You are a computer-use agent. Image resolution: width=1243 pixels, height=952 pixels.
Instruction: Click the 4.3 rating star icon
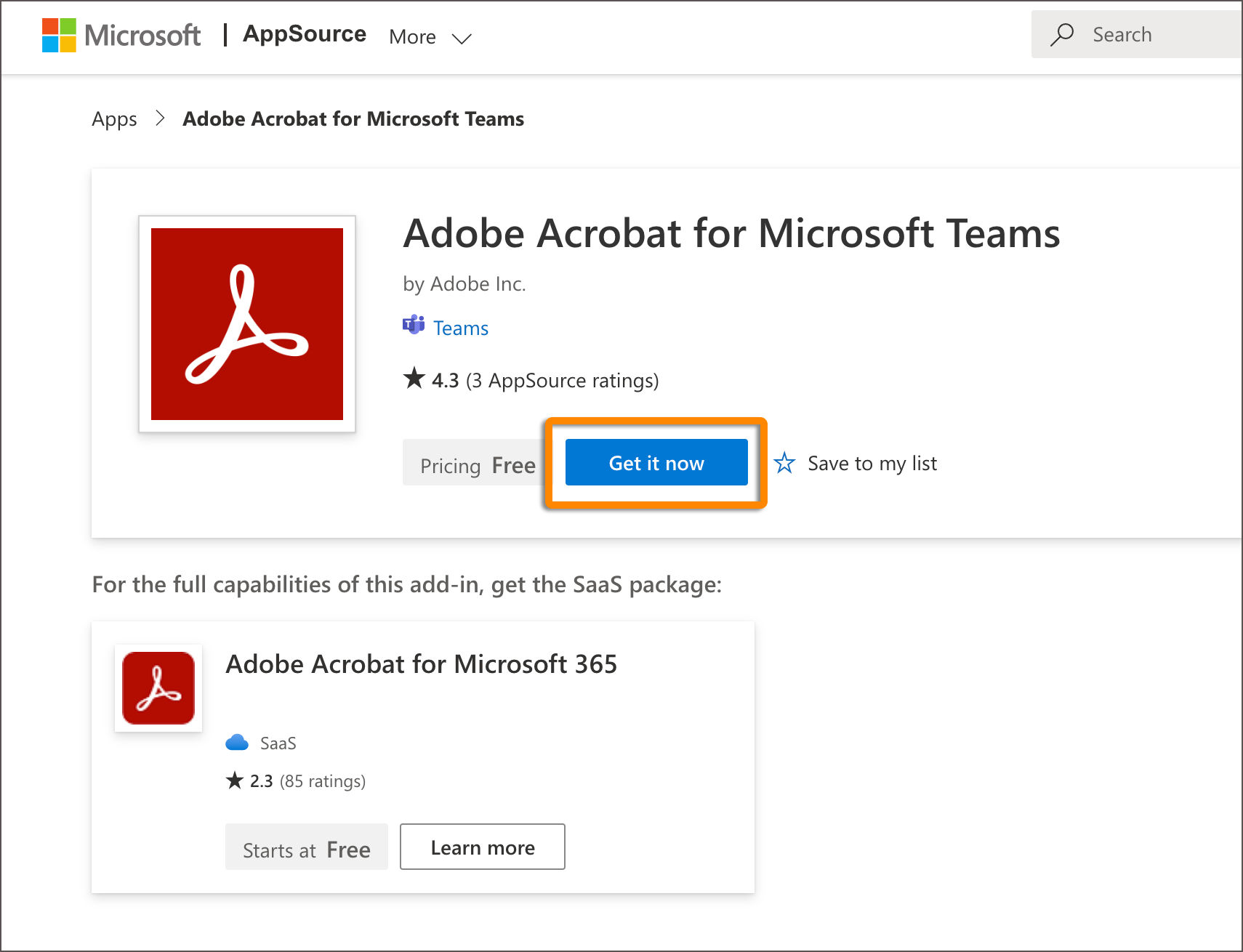(414, 378)
